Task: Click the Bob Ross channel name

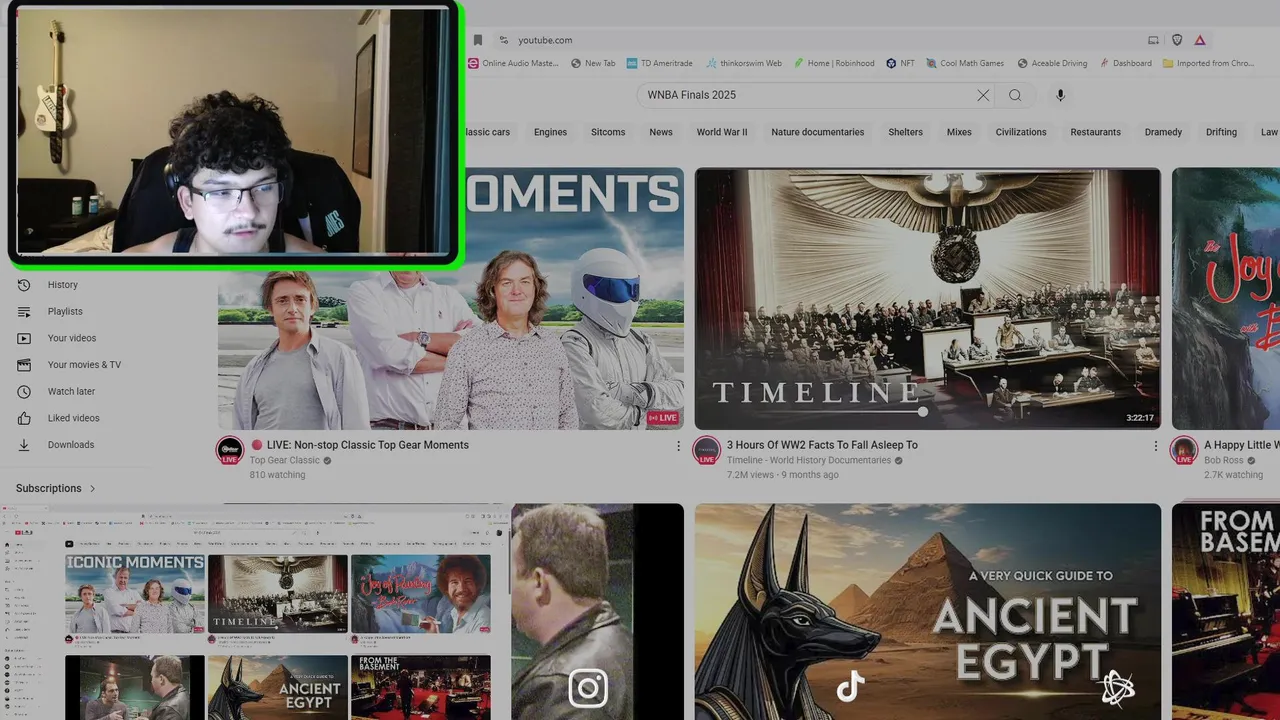Action: click(x=1224, y=460)
